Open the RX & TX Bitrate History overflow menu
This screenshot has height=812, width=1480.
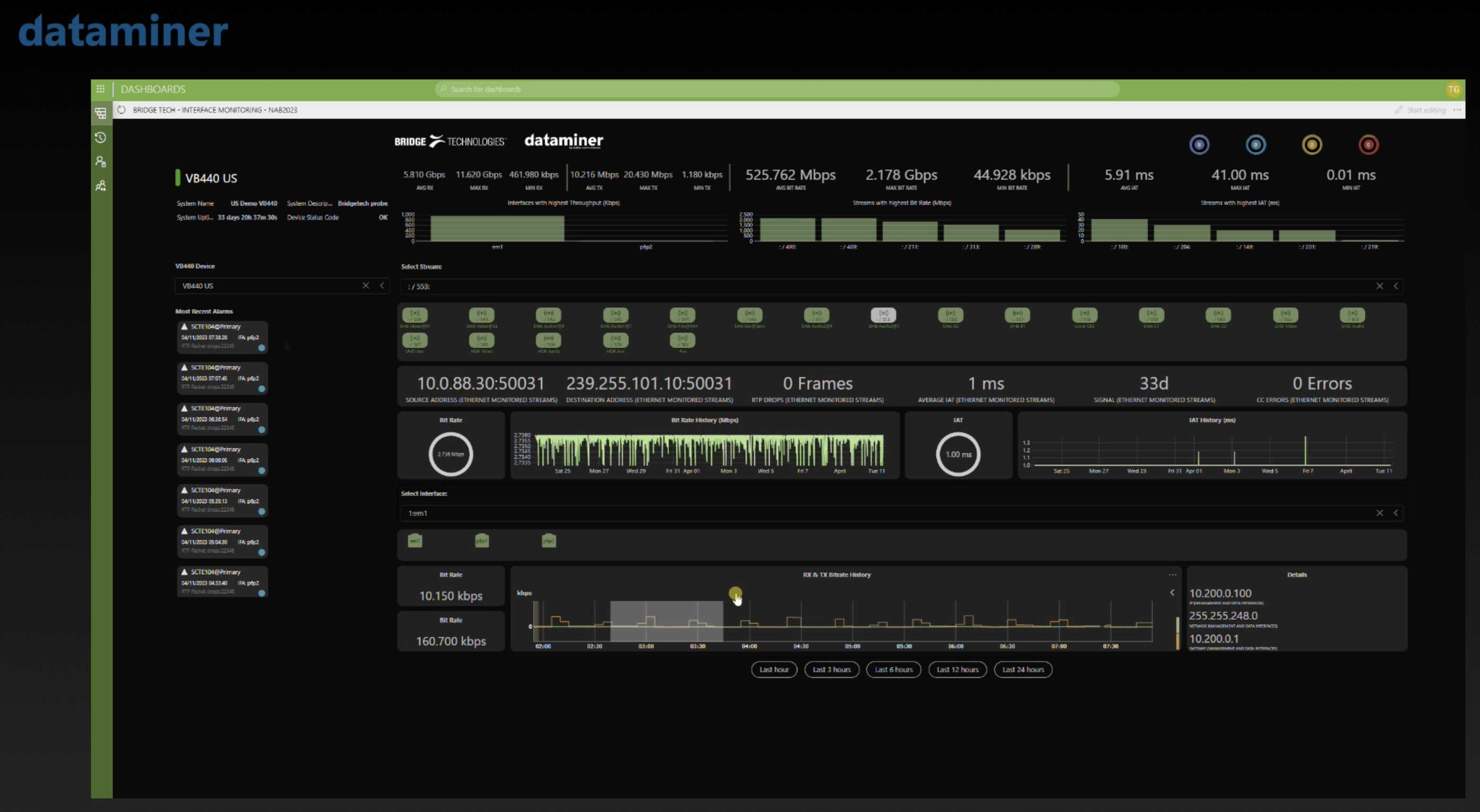pos(1172,575)
